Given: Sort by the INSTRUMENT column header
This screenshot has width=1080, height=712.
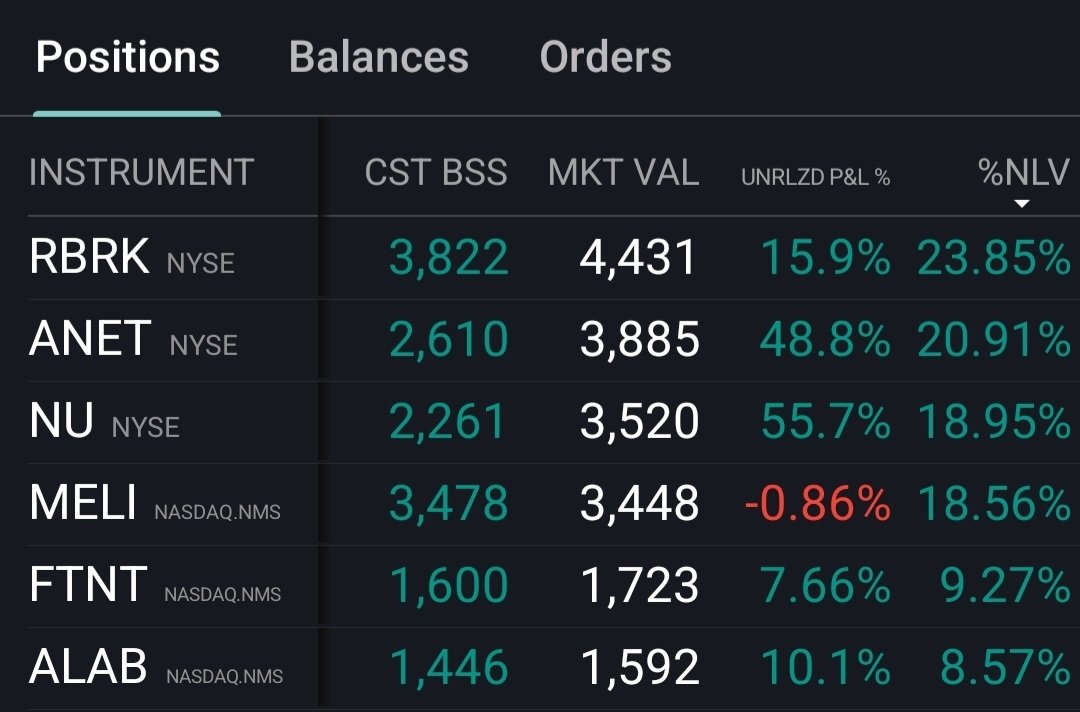Looking at the screenshot, I should (141, 172).
